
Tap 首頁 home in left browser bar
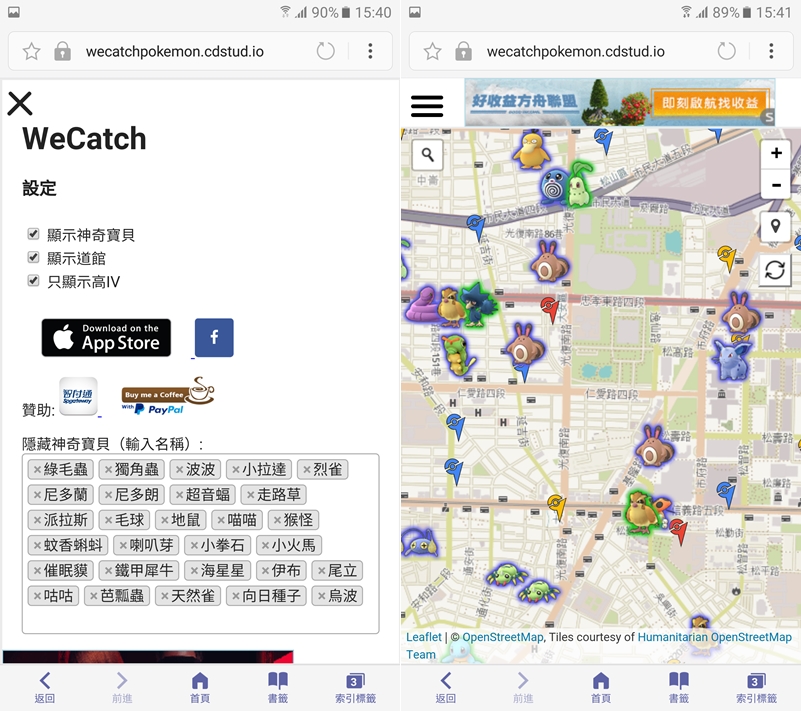click(200, 688)
